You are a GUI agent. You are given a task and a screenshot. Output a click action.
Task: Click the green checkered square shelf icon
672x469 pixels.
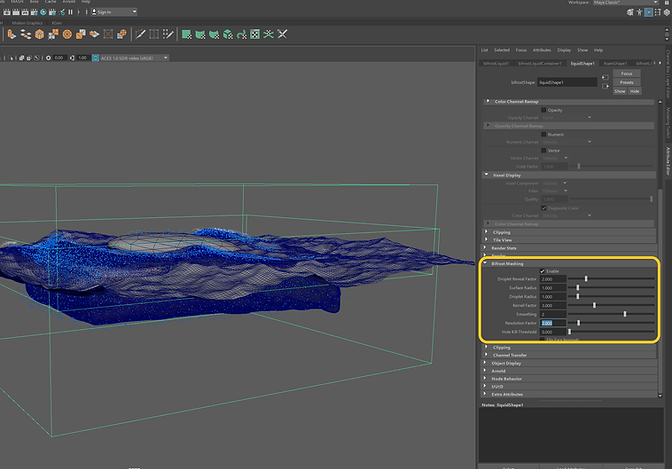pos(255,34)
